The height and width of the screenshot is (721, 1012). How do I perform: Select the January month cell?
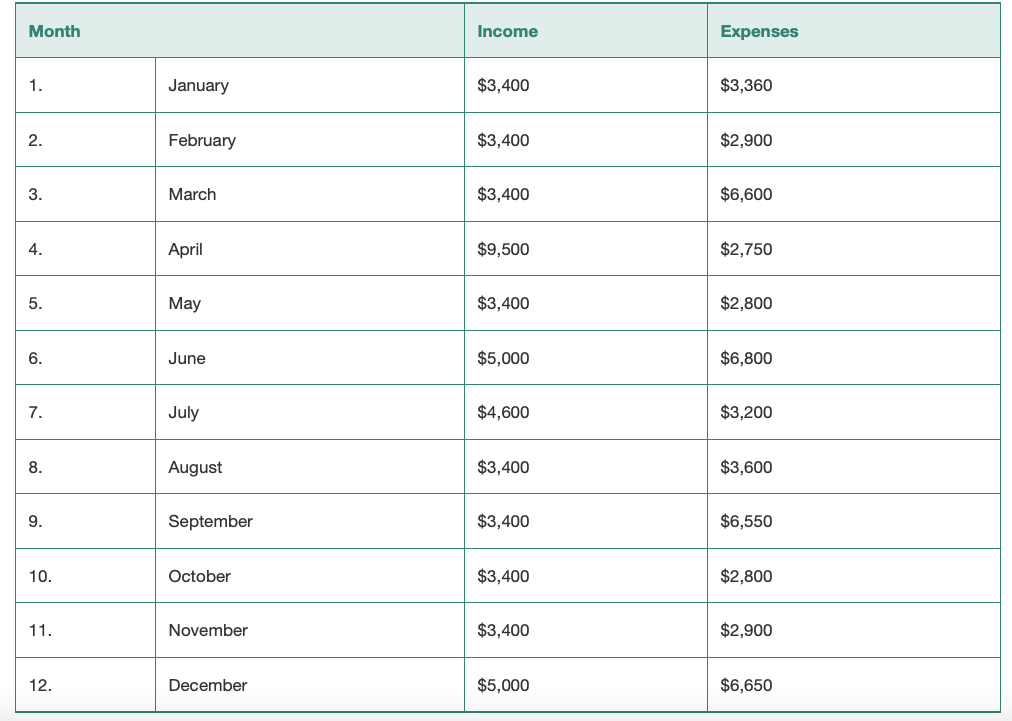coord(310,85)
